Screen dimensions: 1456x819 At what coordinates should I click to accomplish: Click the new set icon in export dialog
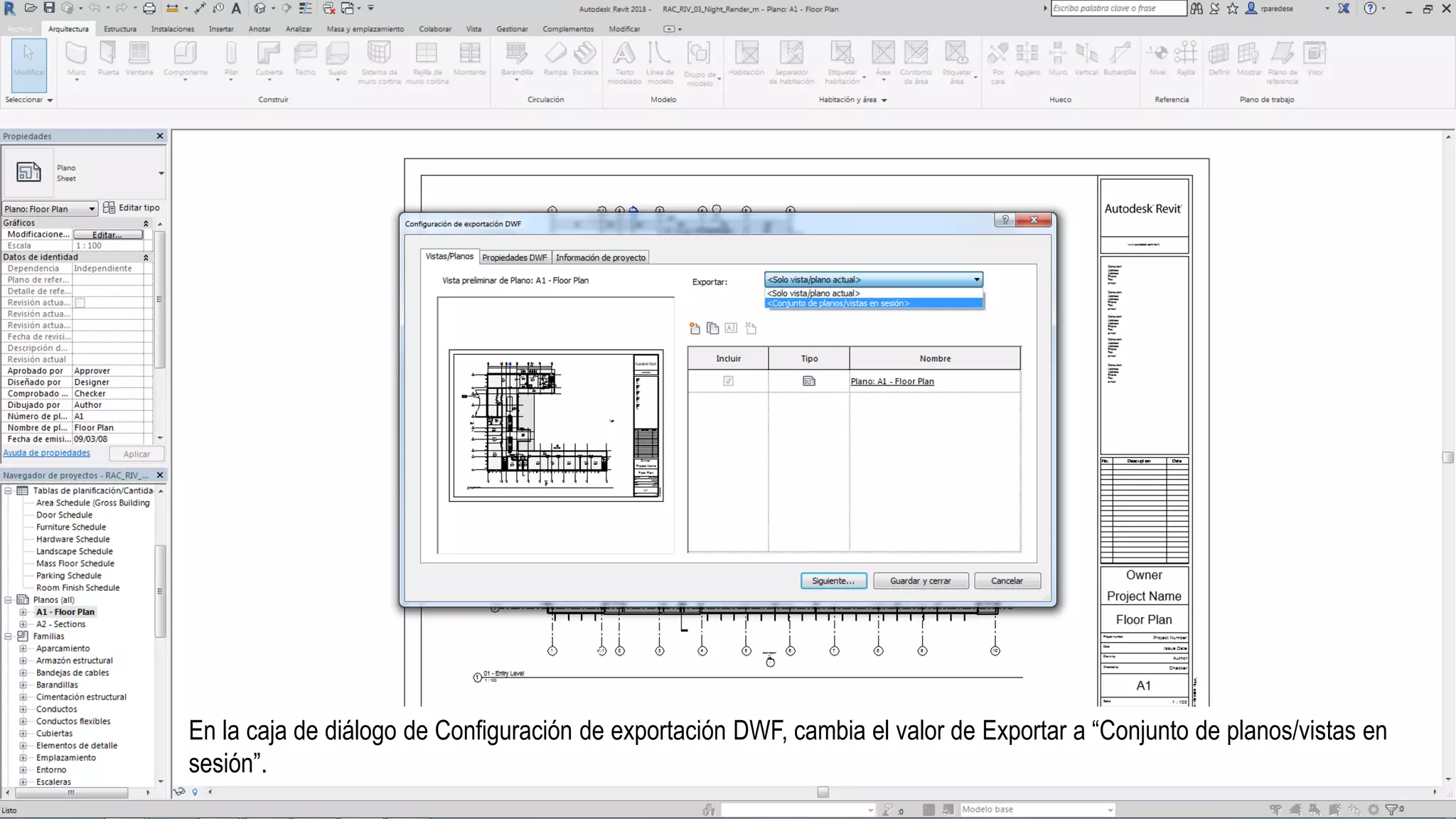tap(695, 328)
